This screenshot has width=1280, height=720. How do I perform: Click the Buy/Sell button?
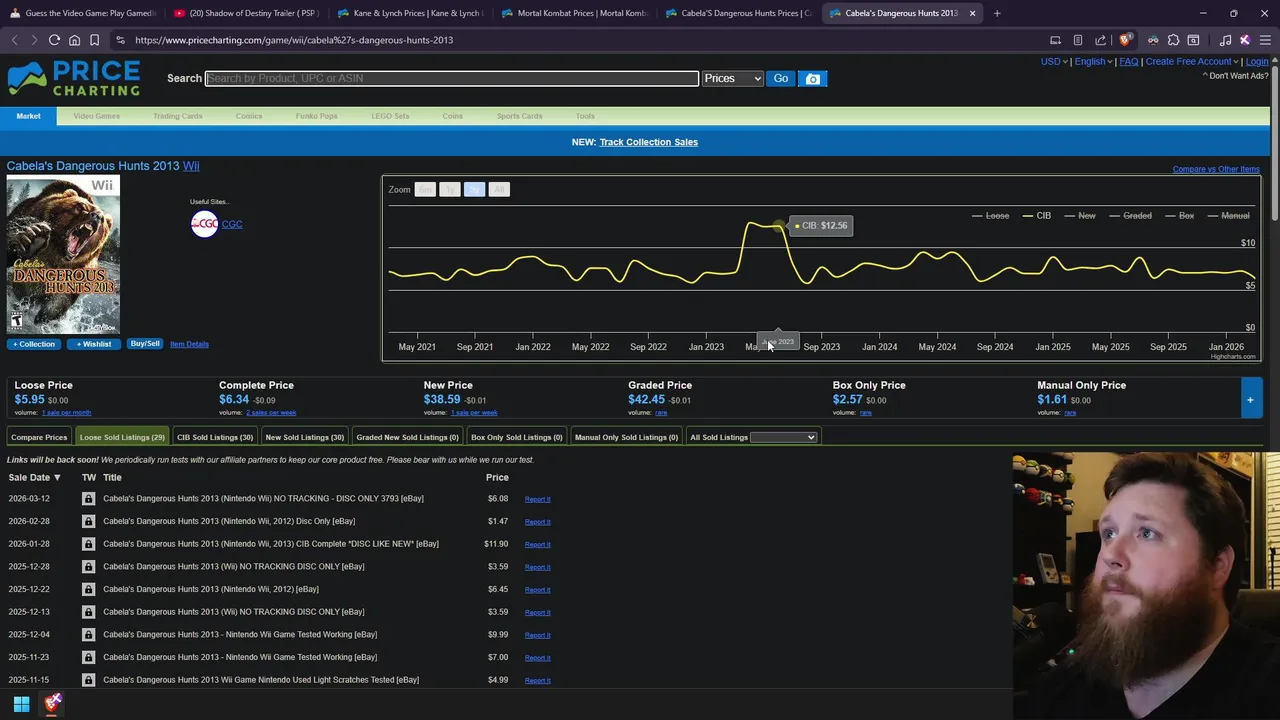(x=145, y=344)
